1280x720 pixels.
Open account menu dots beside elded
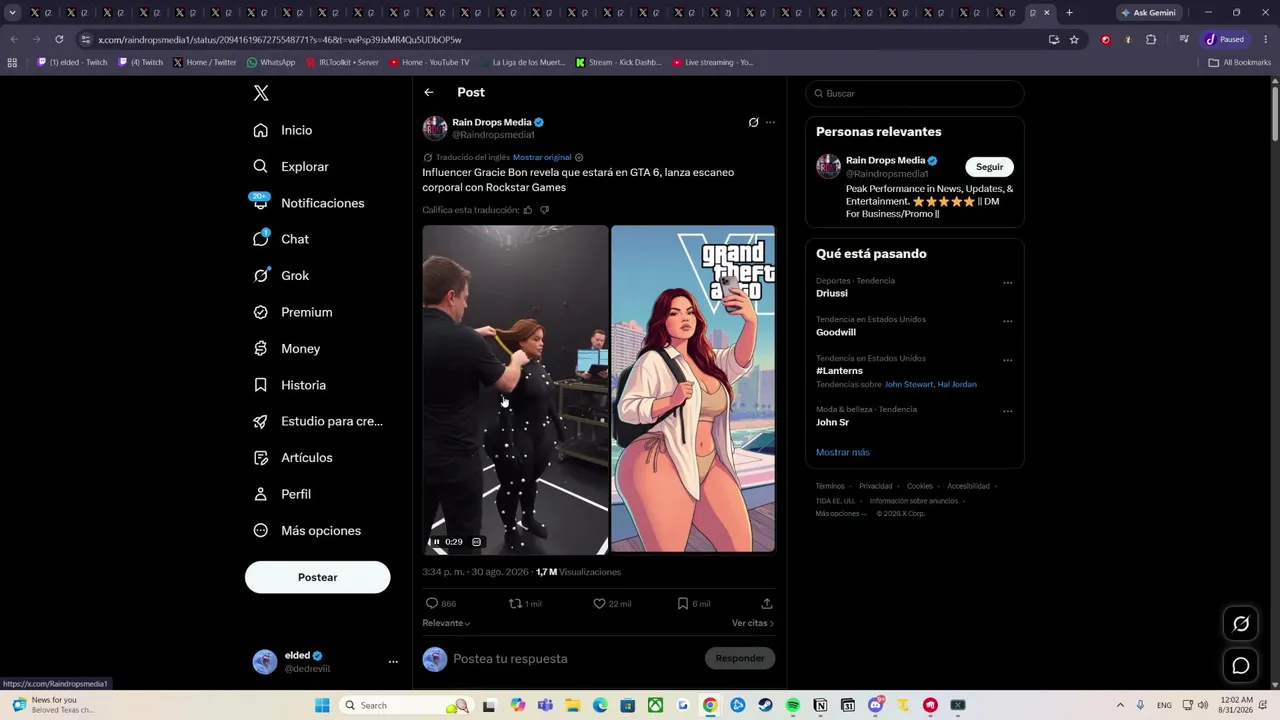pos(393,662)
